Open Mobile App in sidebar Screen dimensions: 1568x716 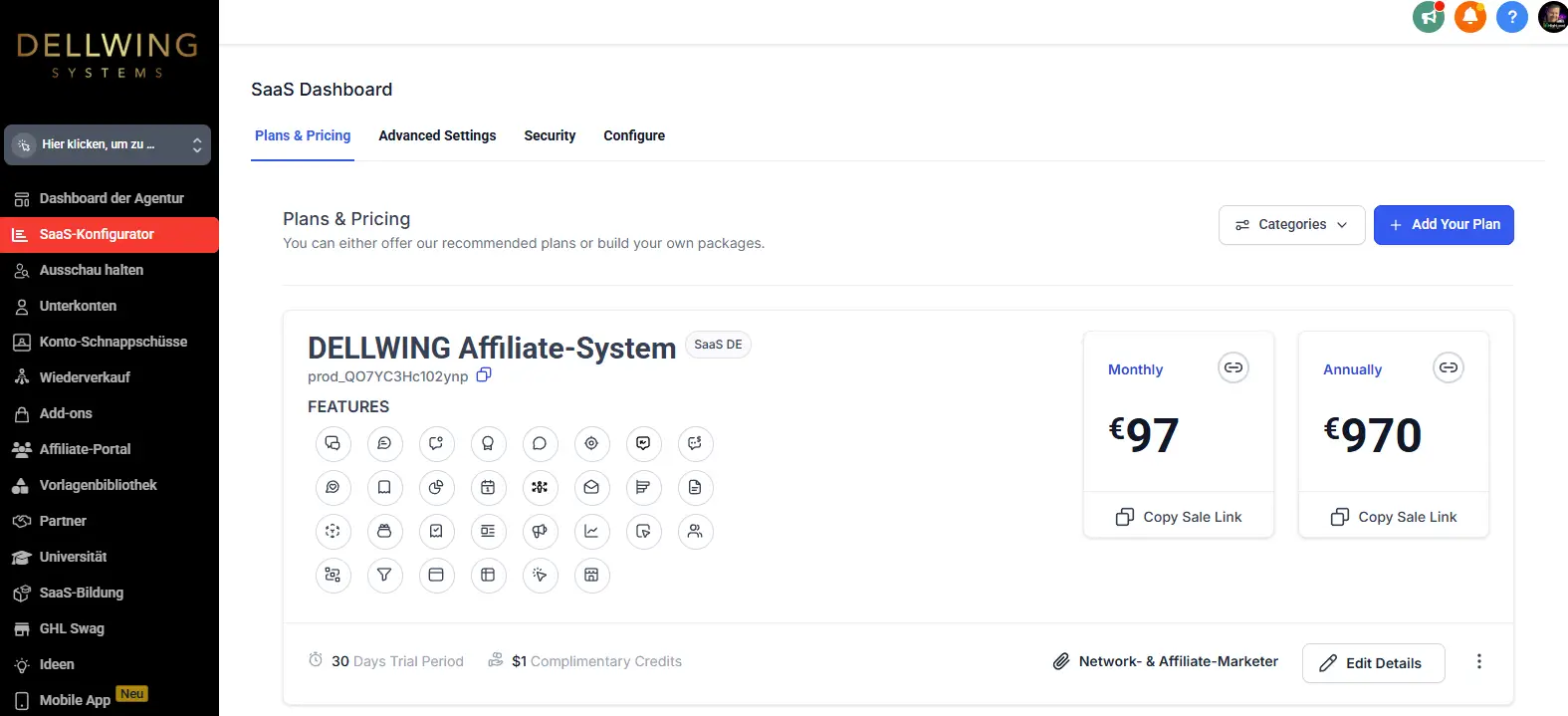click(x=110, y=700)
